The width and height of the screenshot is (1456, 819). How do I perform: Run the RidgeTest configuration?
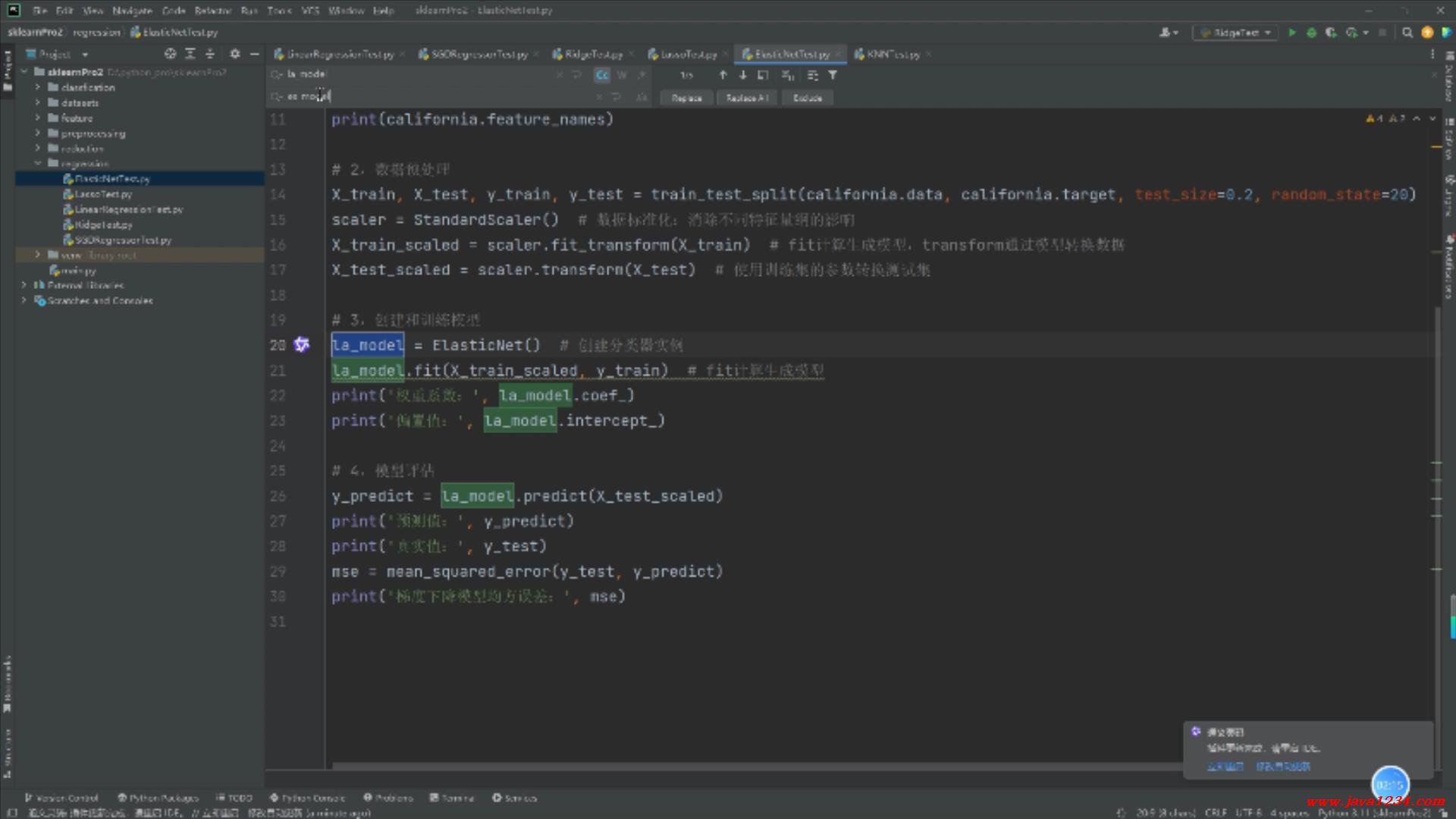coord(1291,33)
